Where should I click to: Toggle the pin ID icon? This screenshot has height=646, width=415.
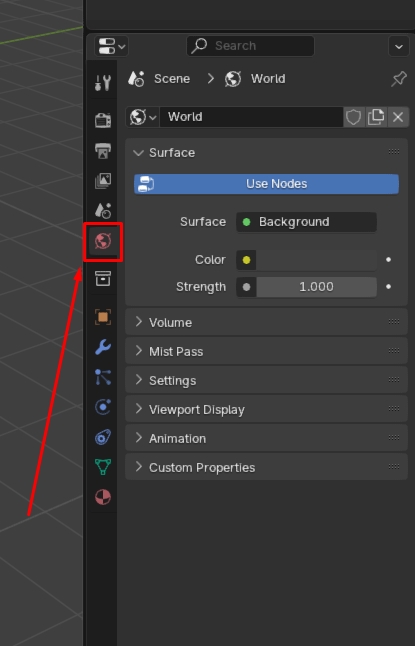tap(399, 79)
